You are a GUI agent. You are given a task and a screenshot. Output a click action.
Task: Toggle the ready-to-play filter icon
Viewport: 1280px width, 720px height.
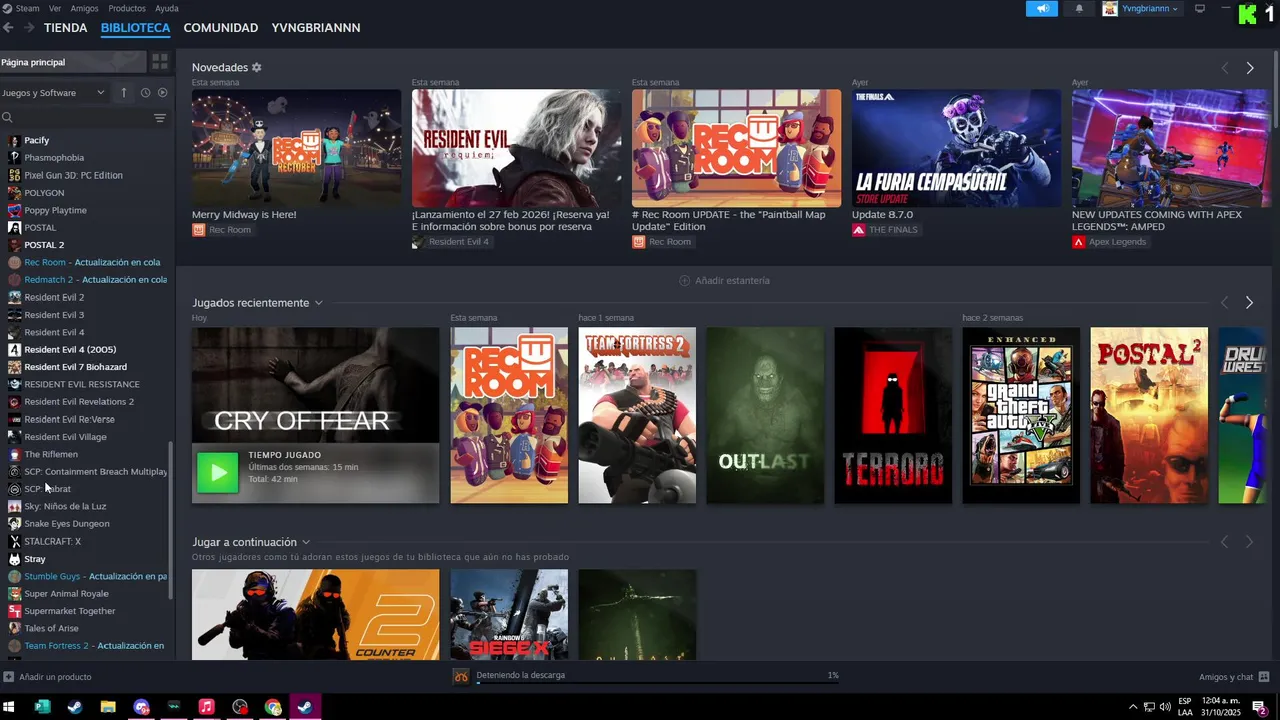point(163,92)
